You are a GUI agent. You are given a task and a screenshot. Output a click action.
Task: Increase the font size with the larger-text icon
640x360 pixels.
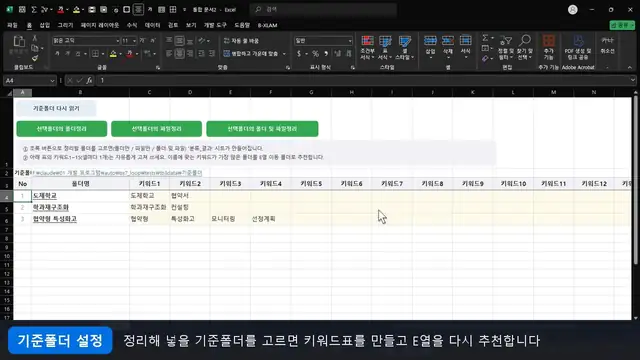pos(142,40)
